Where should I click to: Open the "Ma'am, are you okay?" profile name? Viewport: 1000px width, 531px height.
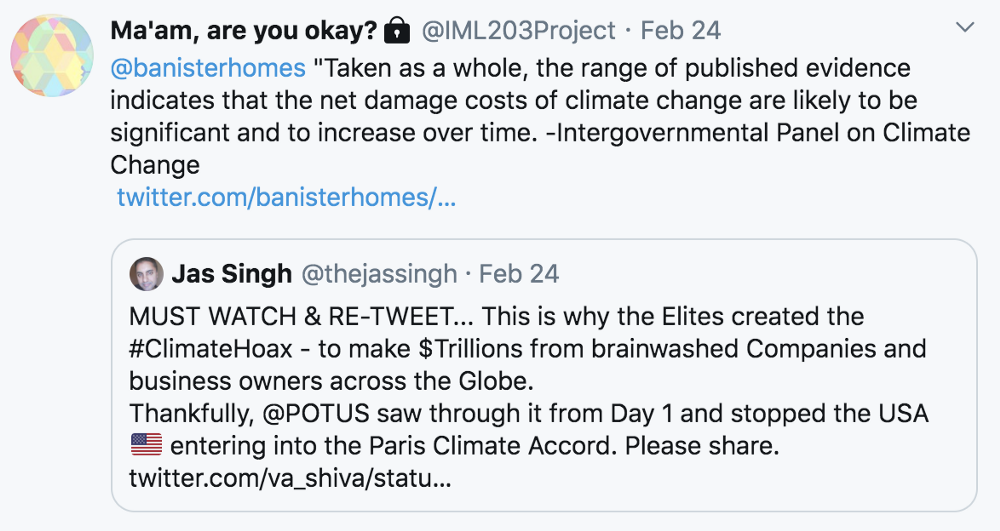coord(242,31)
